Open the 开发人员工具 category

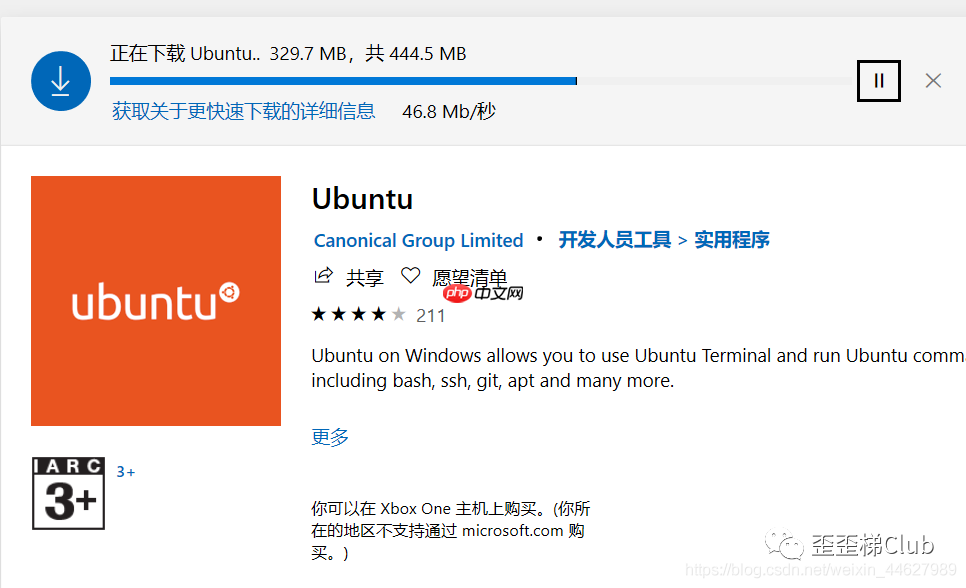[613, 240]
